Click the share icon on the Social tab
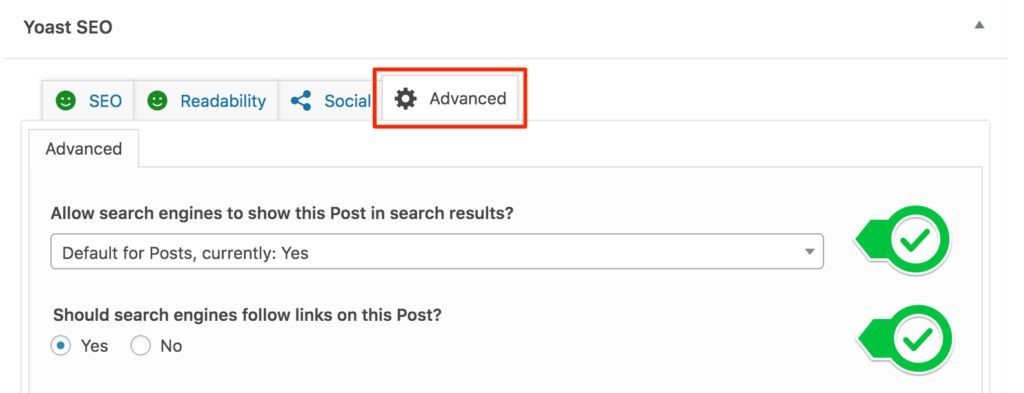1024x393 pixels. 301,101
